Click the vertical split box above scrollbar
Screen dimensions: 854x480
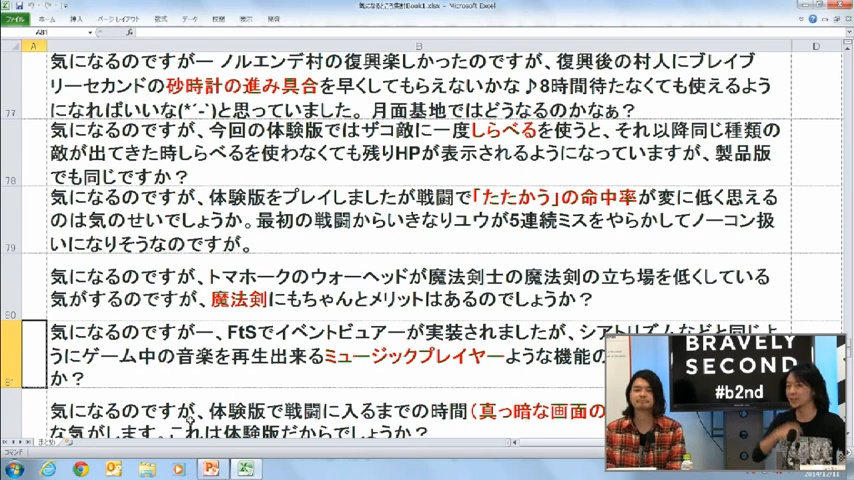pos(849,42)
